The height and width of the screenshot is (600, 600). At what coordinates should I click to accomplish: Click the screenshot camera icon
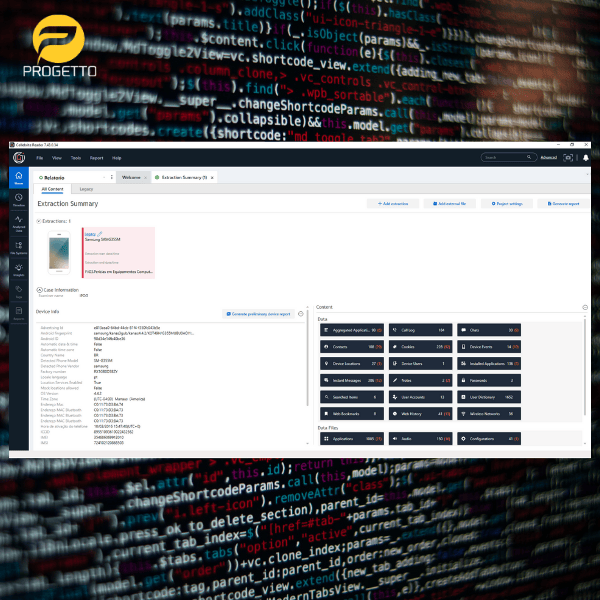569,157
